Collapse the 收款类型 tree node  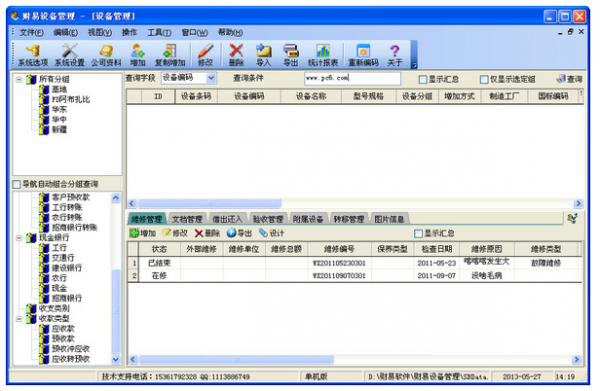point(18,319)
